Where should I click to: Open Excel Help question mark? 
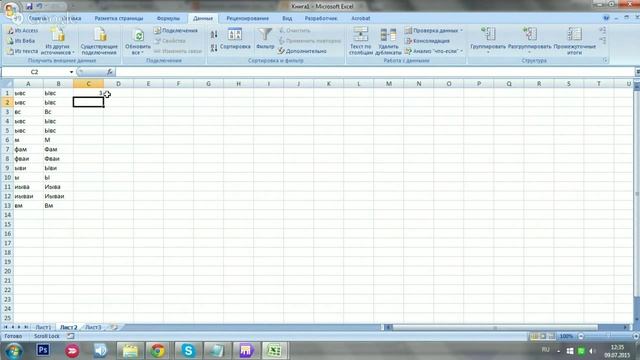coord(606,18)
